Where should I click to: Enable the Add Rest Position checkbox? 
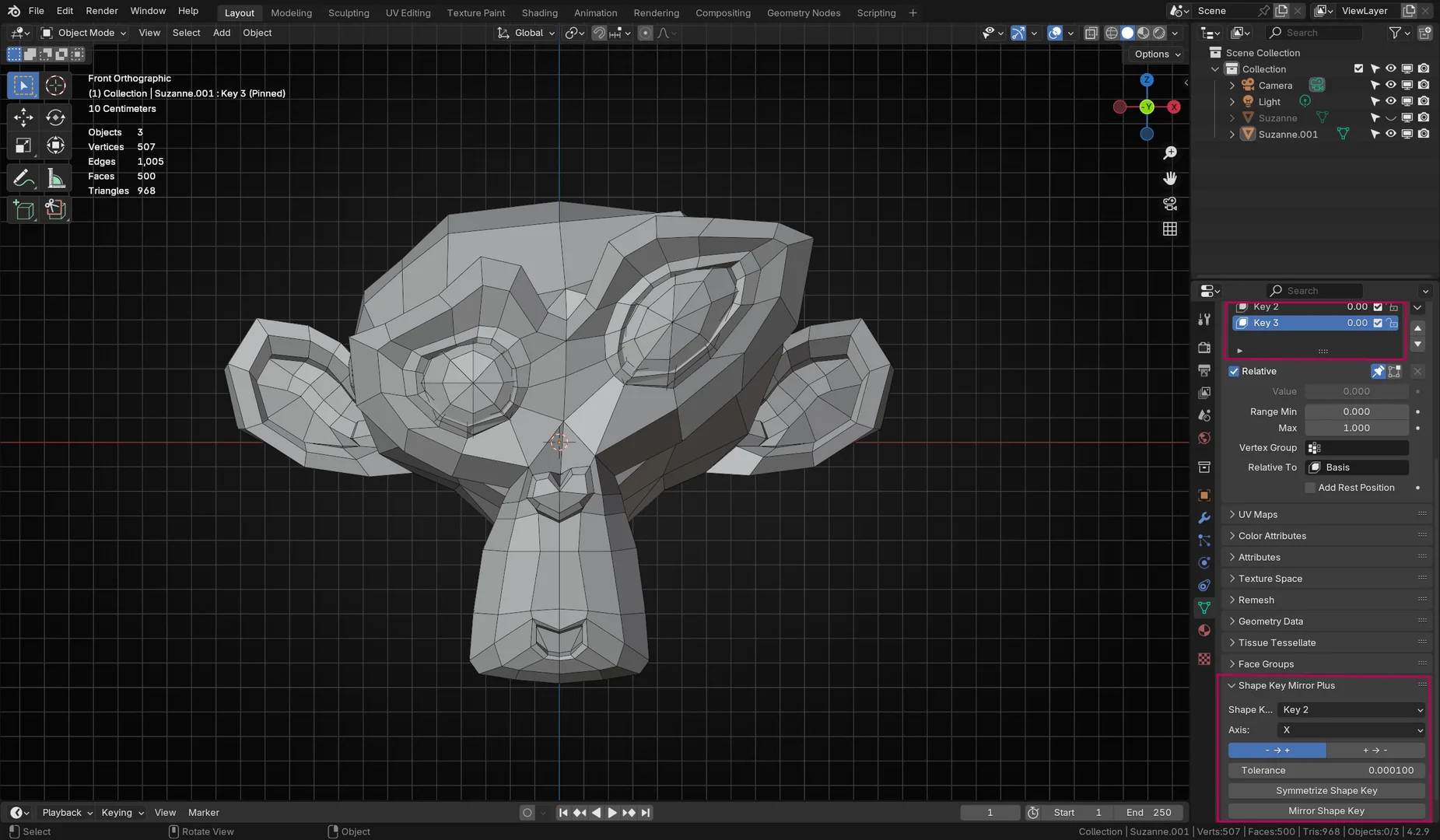coord(1310,488)
